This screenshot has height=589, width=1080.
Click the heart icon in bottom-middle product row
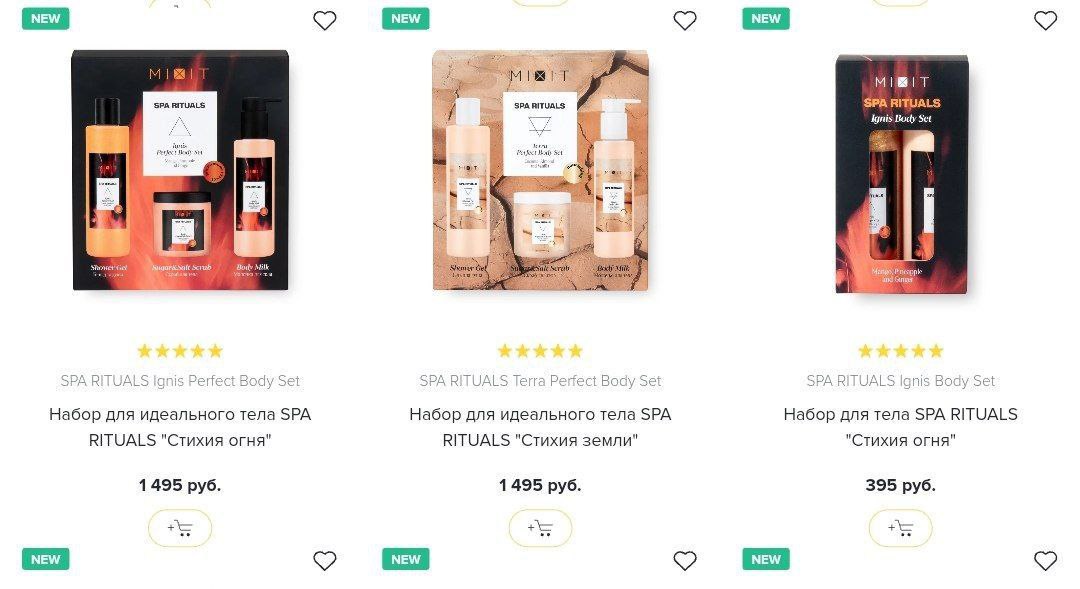685,561
